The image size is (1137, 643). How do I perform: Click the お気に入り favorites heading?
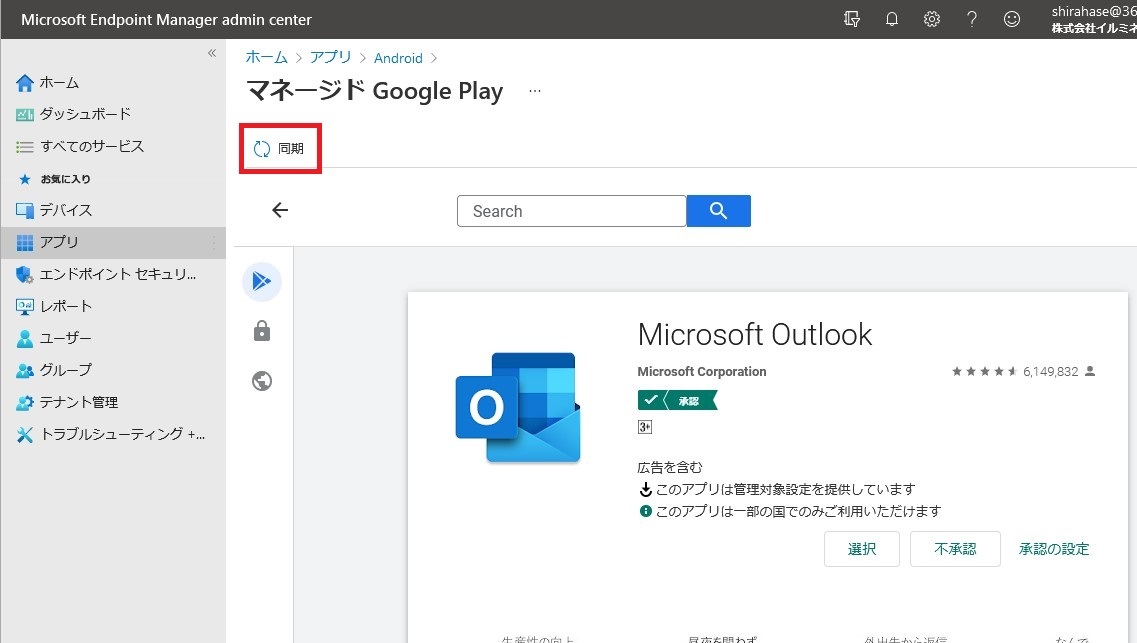point(65,179)
